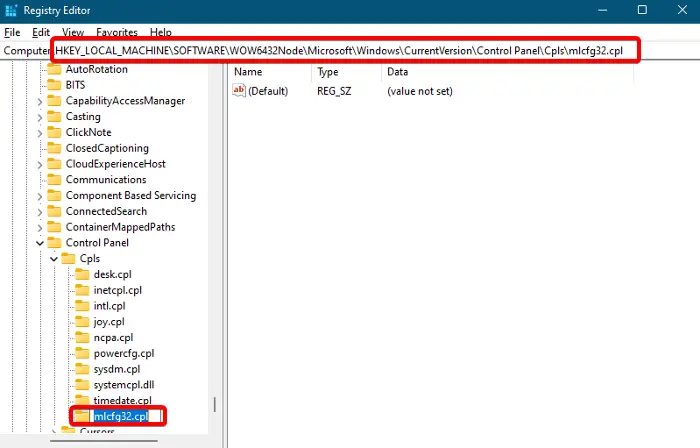Select the powercfg.cpl key label
This screenshot has height=448, width=700.
[124, 353]
